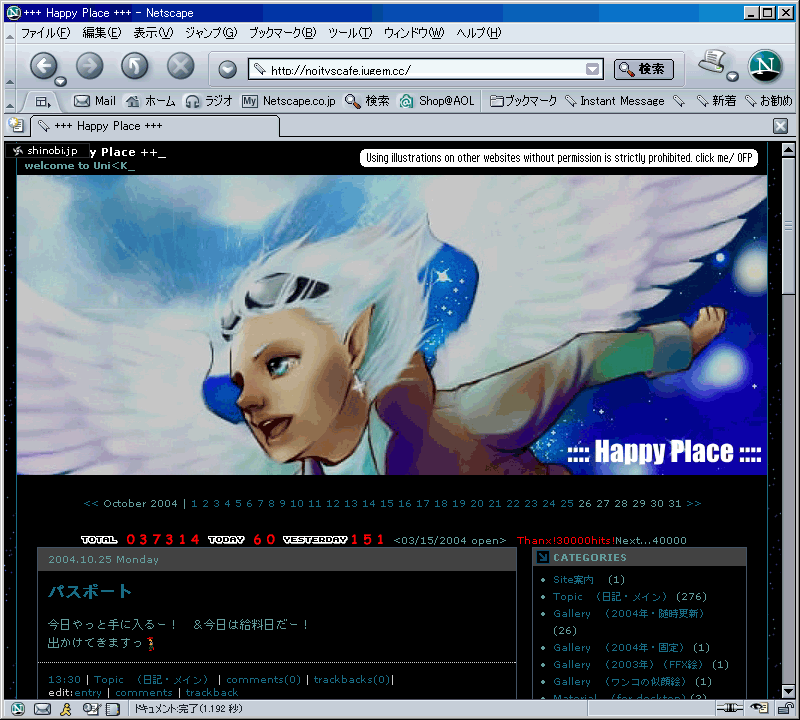800x720 pixels.
Task: Open the 表示(V) menu
Action: coord(153,33)
